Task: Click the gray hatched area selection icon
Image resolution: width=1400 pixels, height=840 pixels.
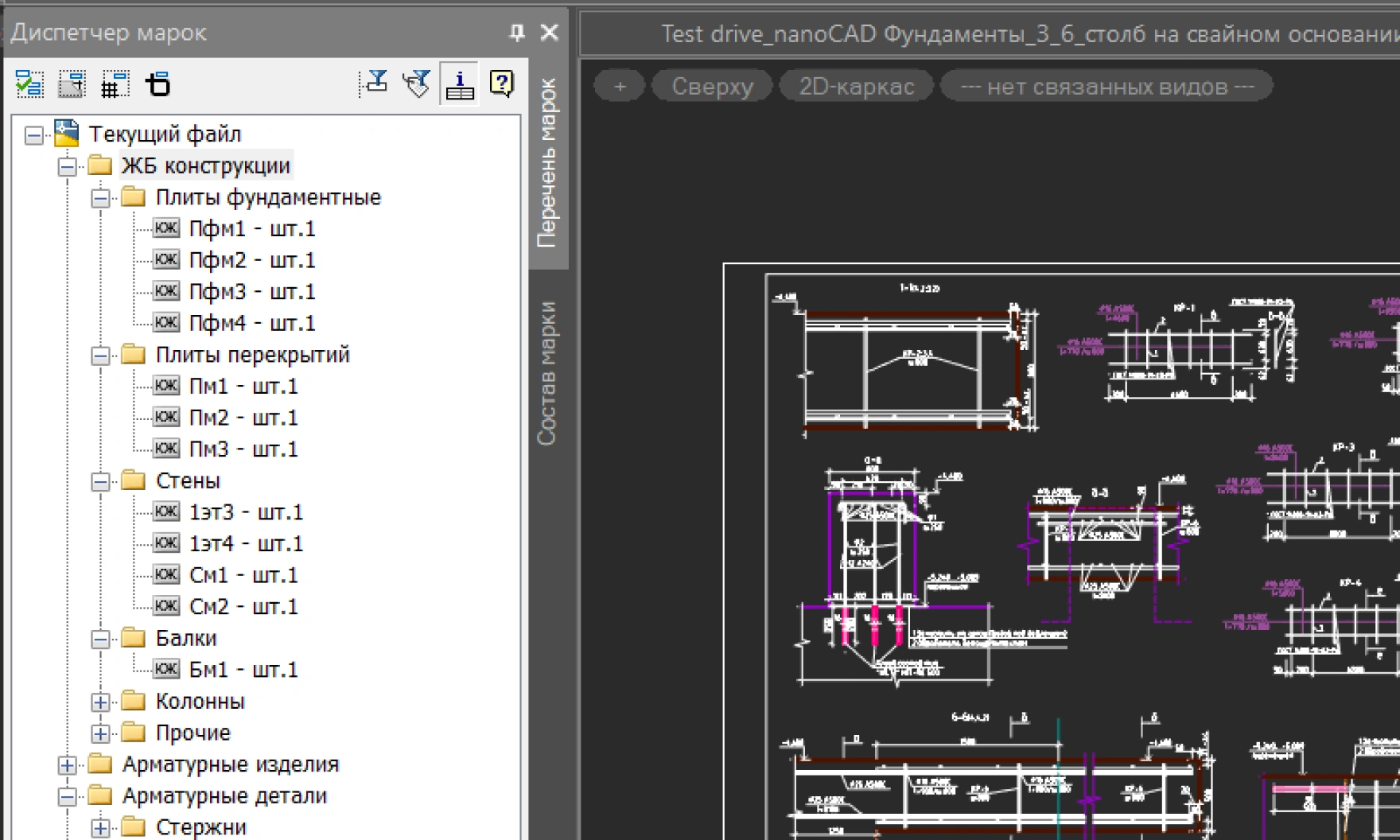Action: point(72,84)
